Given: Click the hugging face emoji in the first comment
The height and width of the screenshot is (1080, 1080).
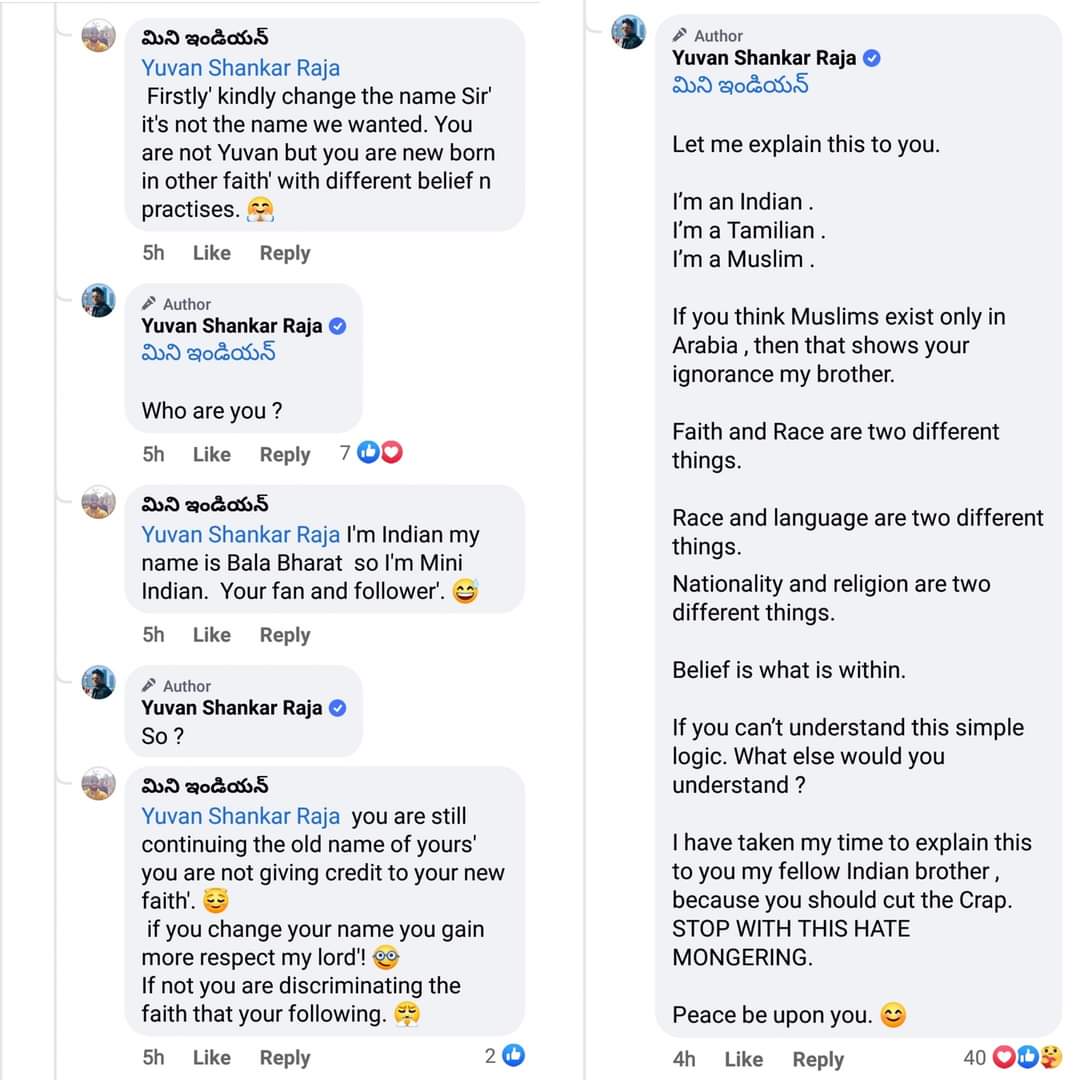Looking at the screenshot, I should pyautogui.click(x=260, y=211).
